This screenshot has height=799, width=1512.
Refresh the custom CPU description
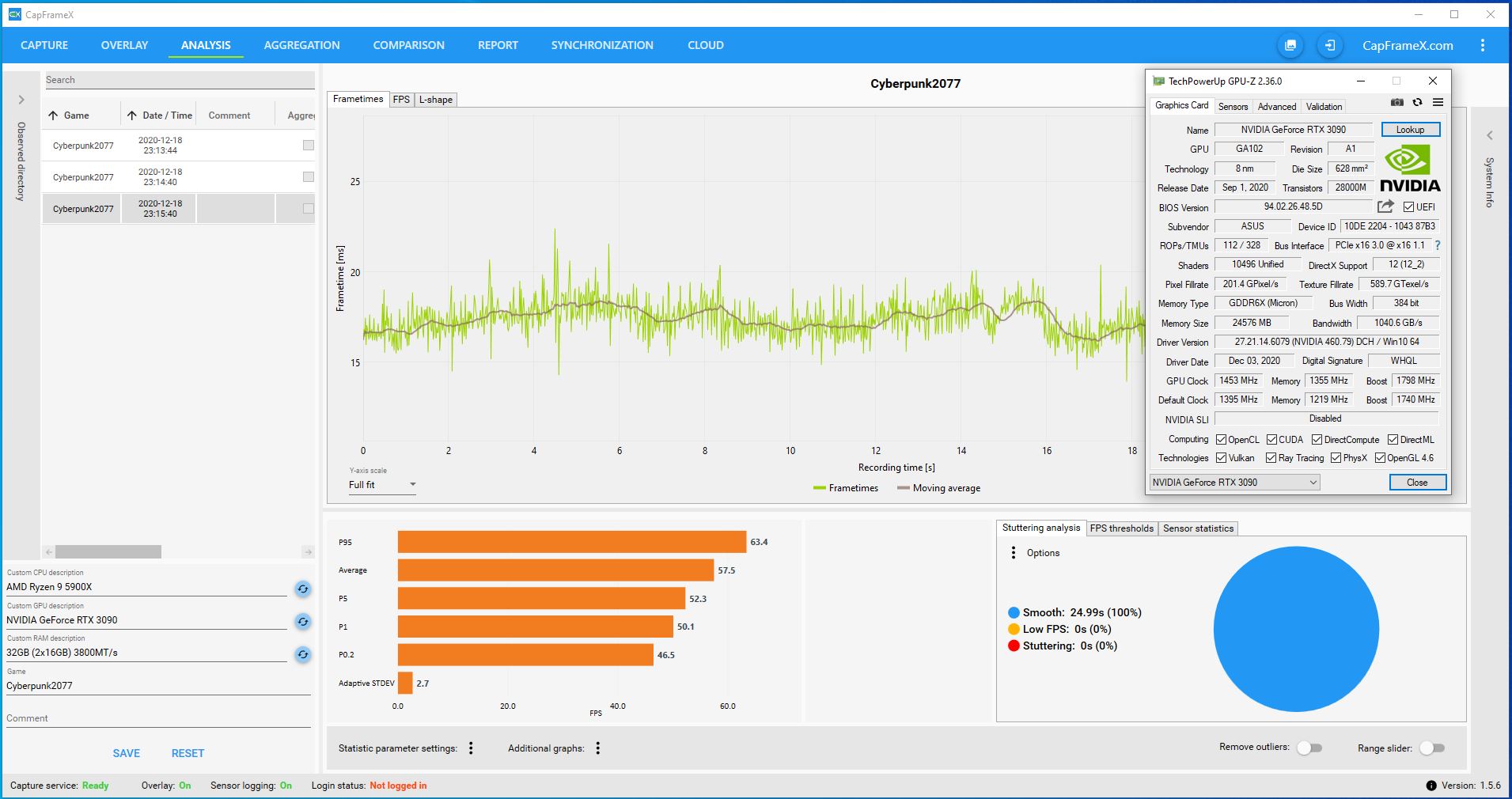coord(302,589)
